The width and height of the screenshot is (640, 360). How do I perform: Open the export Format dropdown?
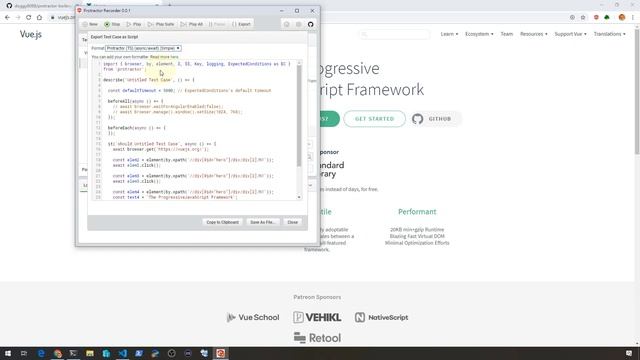tap(143, 48)
